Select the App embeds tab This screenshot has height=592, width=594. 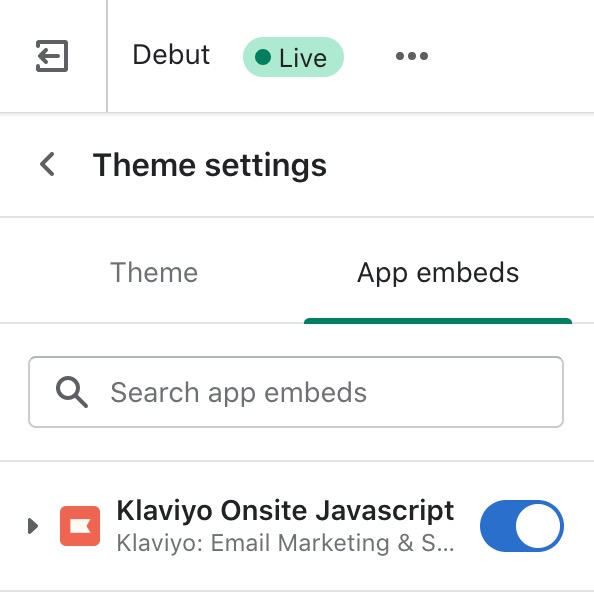438,273
